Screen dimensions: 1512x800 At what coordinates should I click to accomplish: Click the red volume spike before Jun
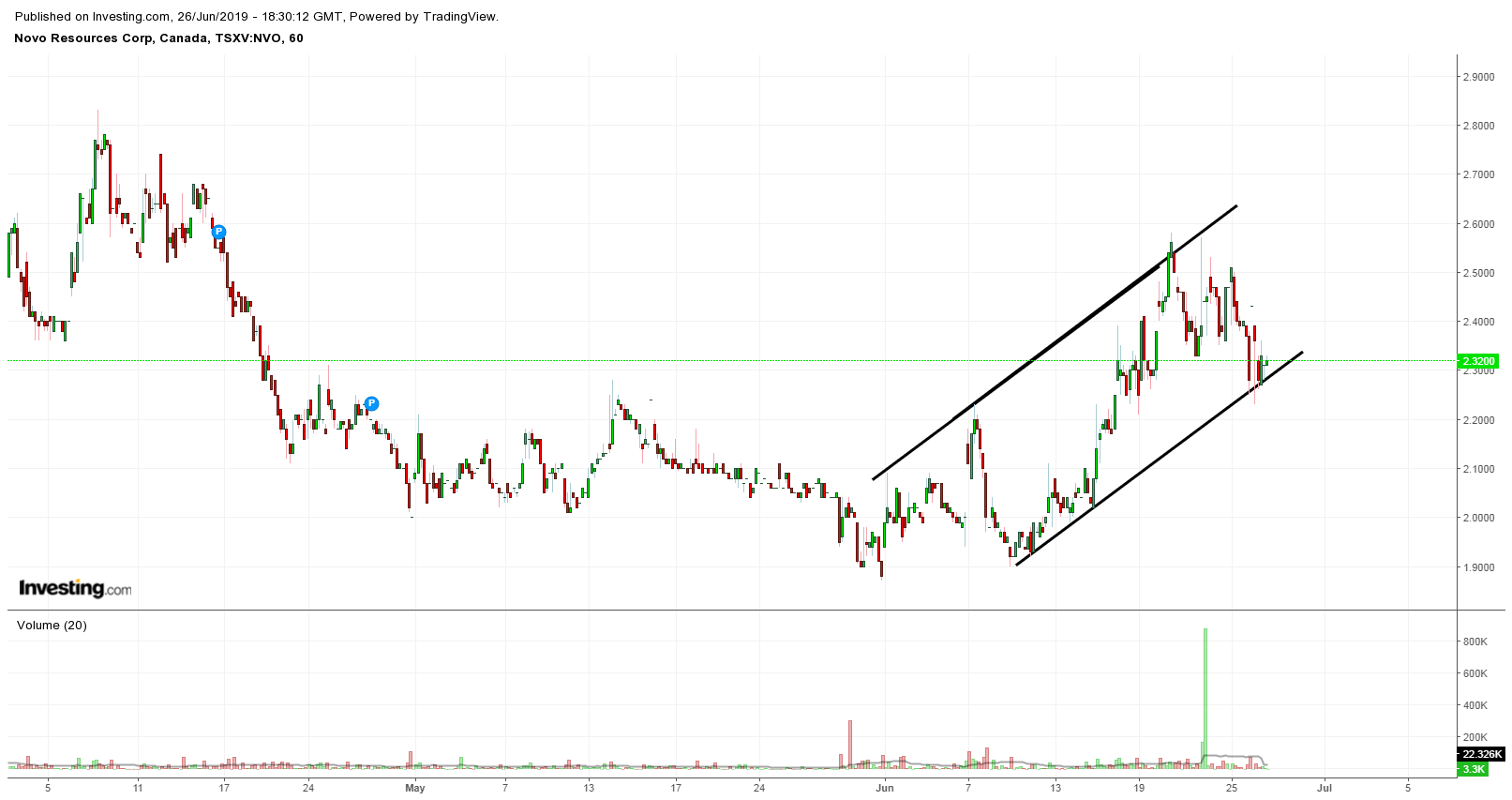850,745
